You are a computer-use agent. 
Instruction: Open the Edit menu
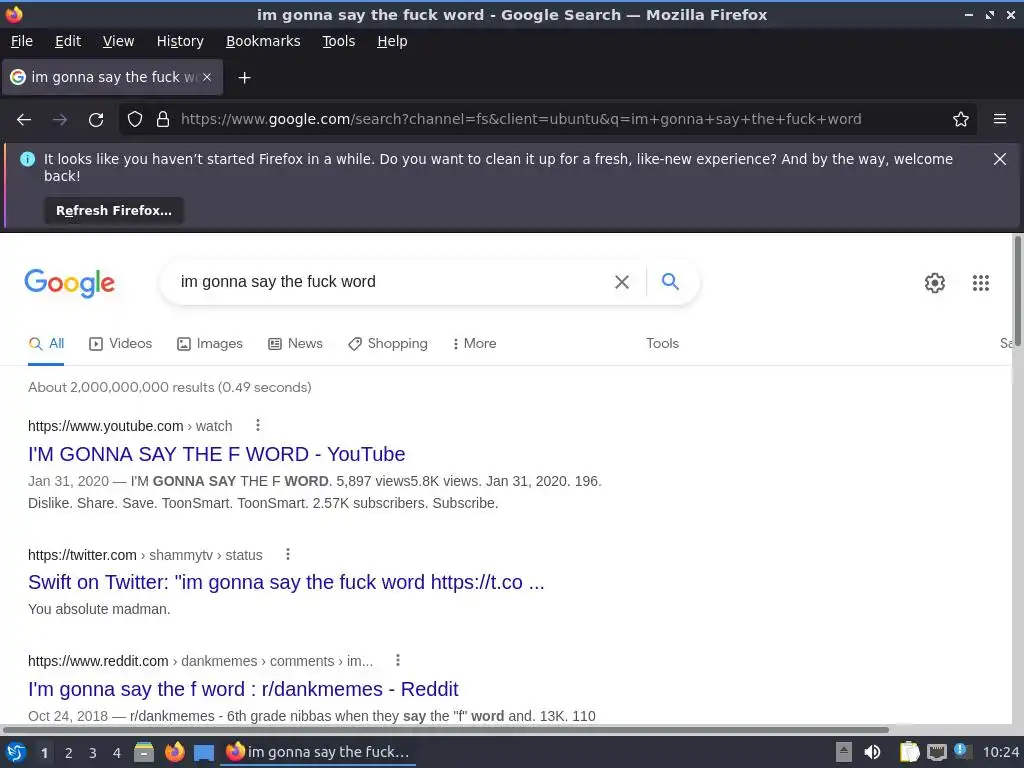pyautogui.click(x=68, y=41)
